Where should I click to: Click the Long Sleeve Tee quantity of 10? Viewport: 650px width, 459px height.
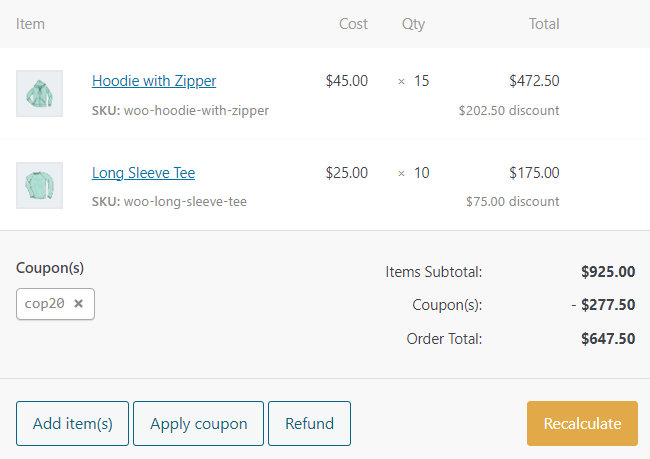click(421, 173)
